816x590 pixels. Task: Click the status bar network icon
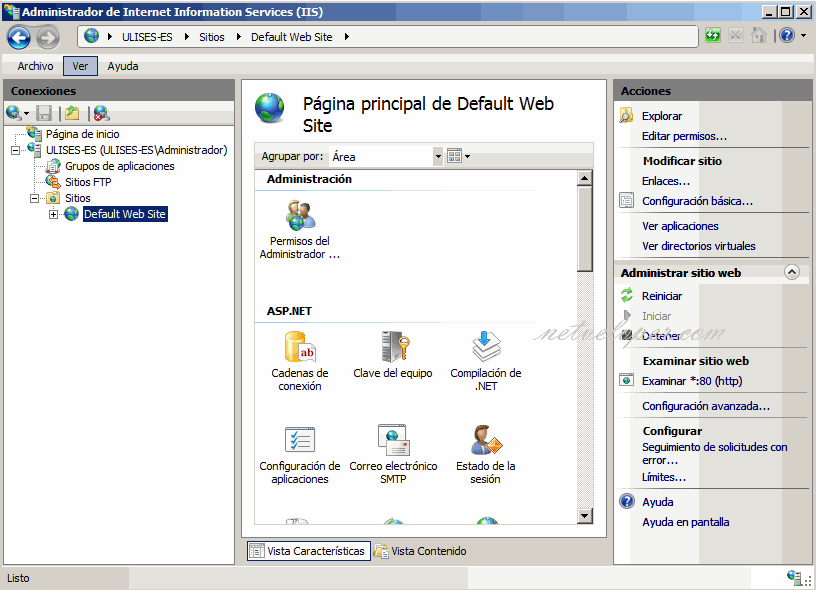point(795,578)
